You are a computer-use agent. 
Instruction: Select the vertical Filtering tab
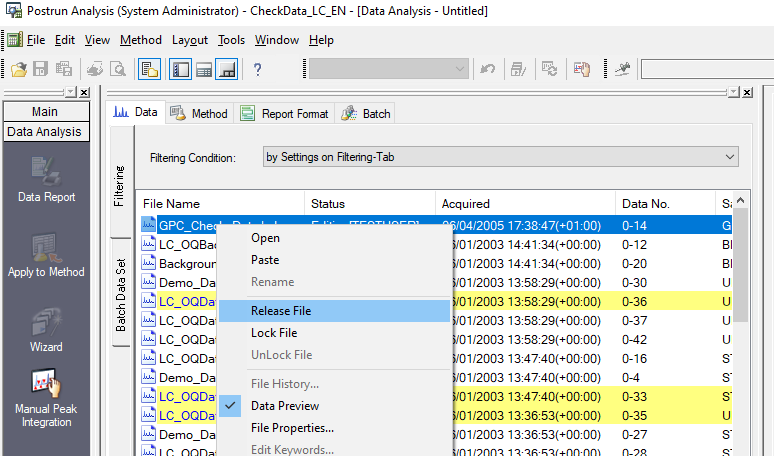[x=119, y=185]
